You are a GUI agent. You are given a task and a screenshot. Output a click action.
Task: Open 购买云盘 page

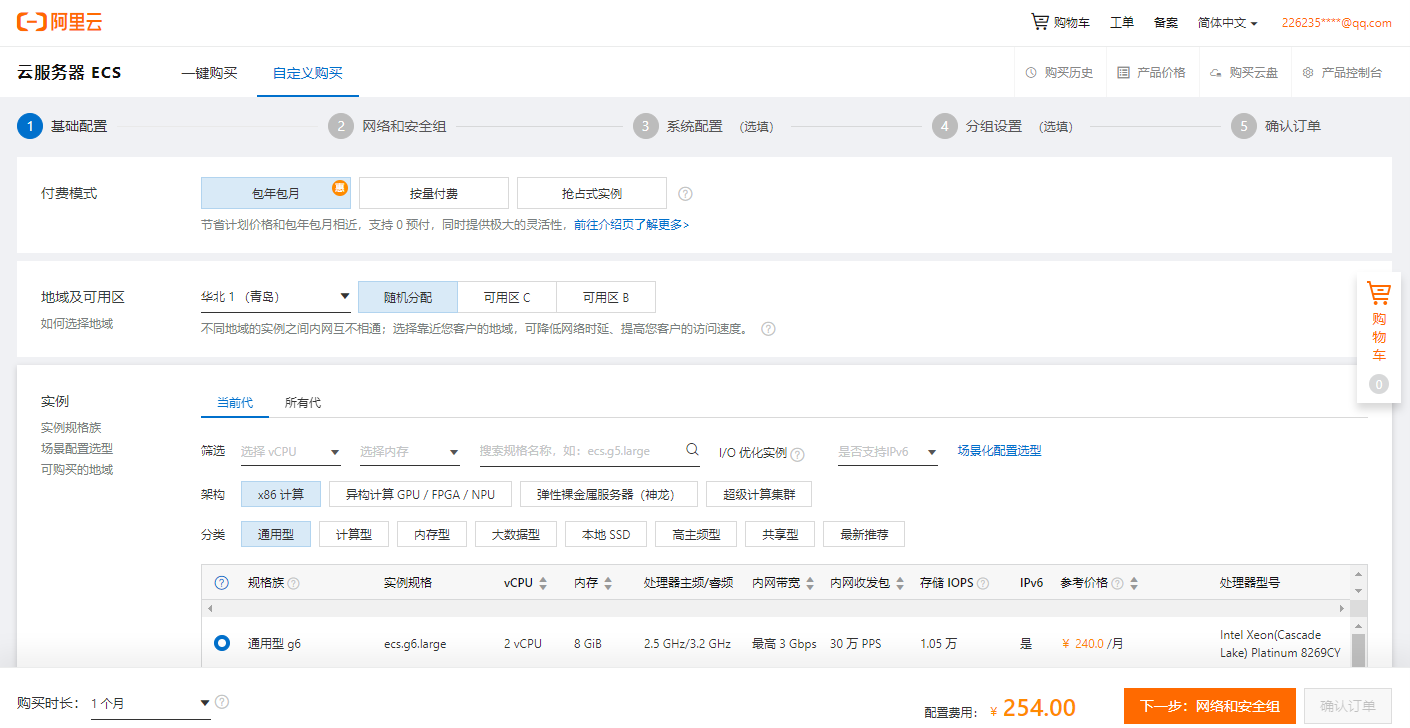tap(1243, 73)
